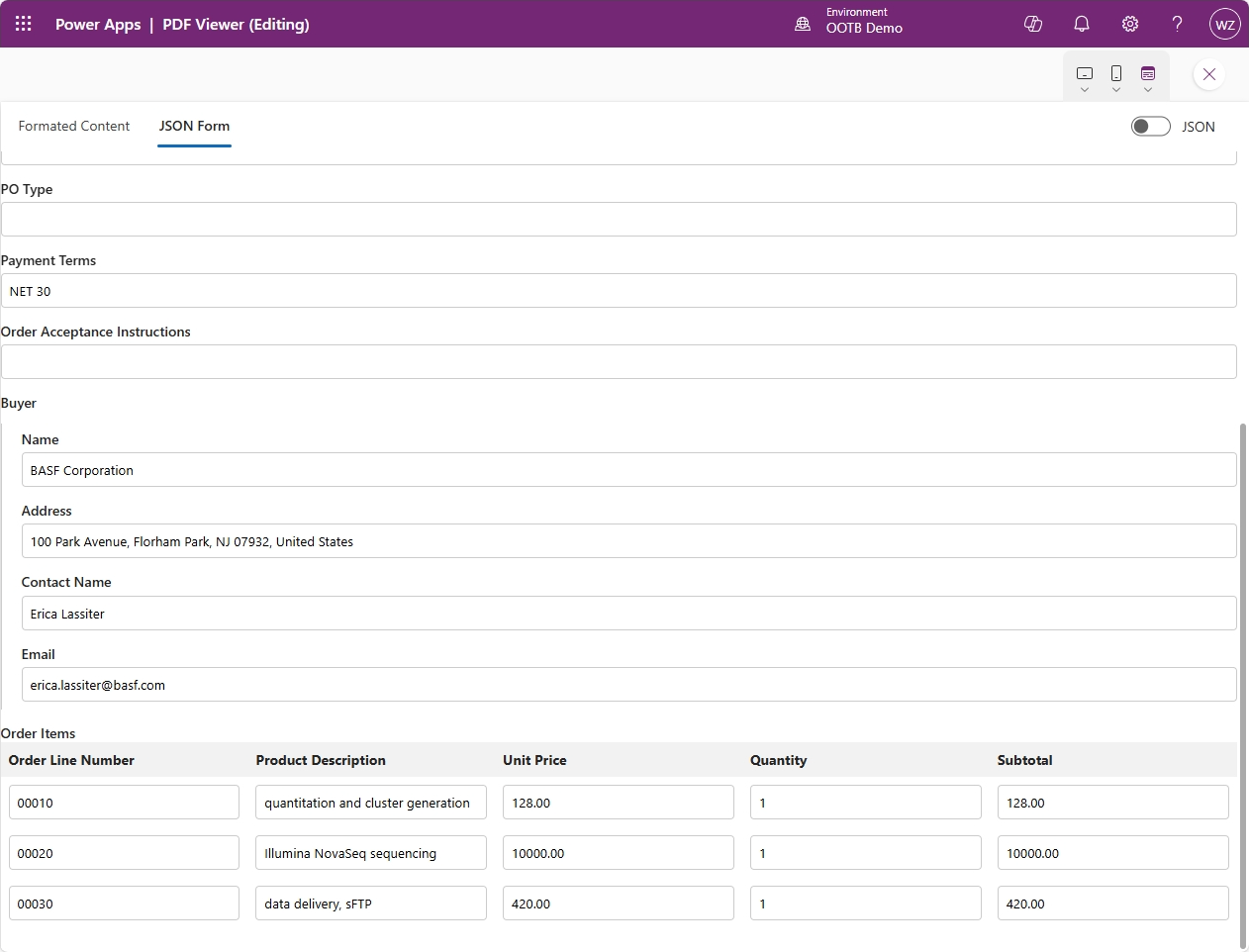Switch to the Formated Content tab
The width and height of the screenshot is (1249, 952).
point(74,126)
